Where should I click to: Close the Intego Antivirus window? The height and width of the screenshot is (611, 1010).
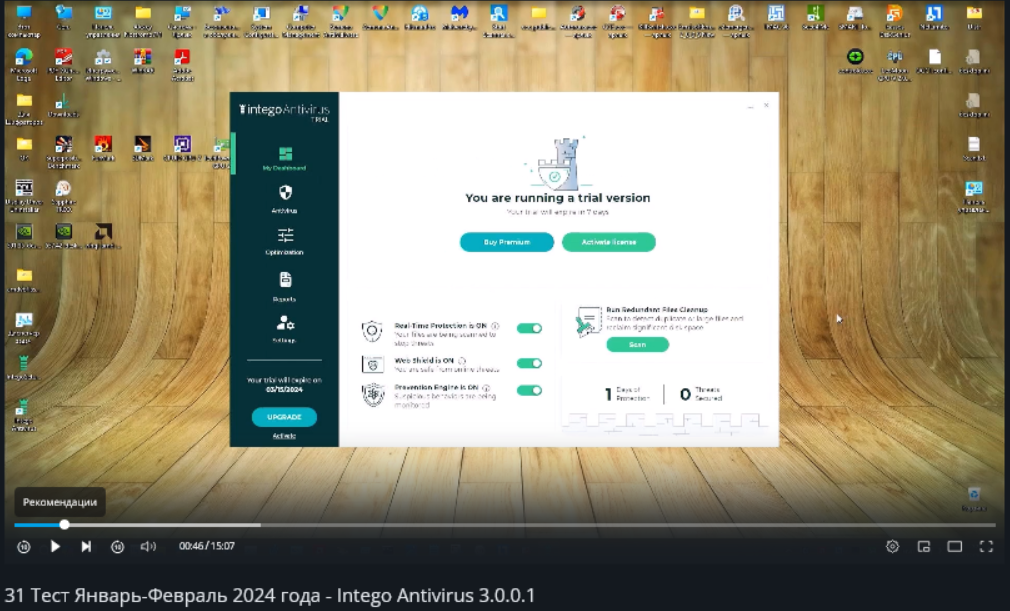point(766,105)
